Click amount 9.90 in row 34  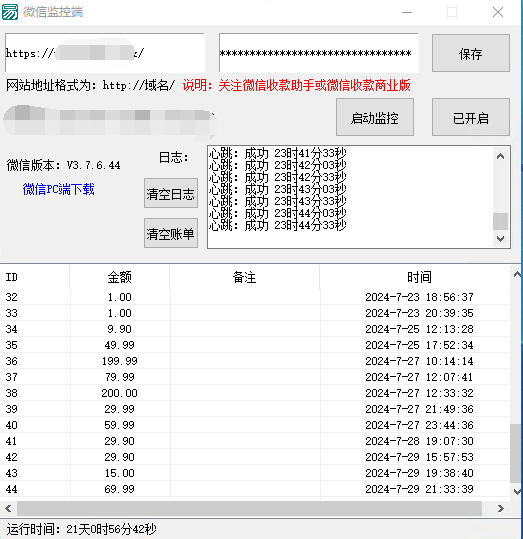tap(119, 329)
